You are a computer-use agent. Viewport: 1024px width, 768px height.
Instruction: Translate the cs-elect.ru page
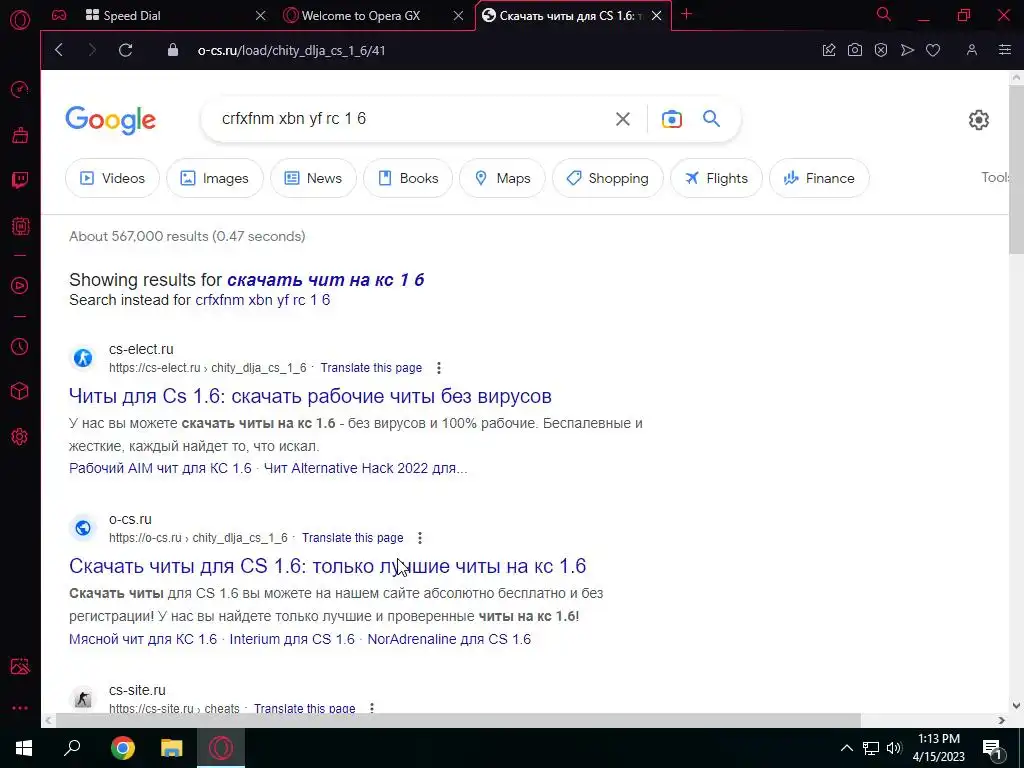[371, 368]
